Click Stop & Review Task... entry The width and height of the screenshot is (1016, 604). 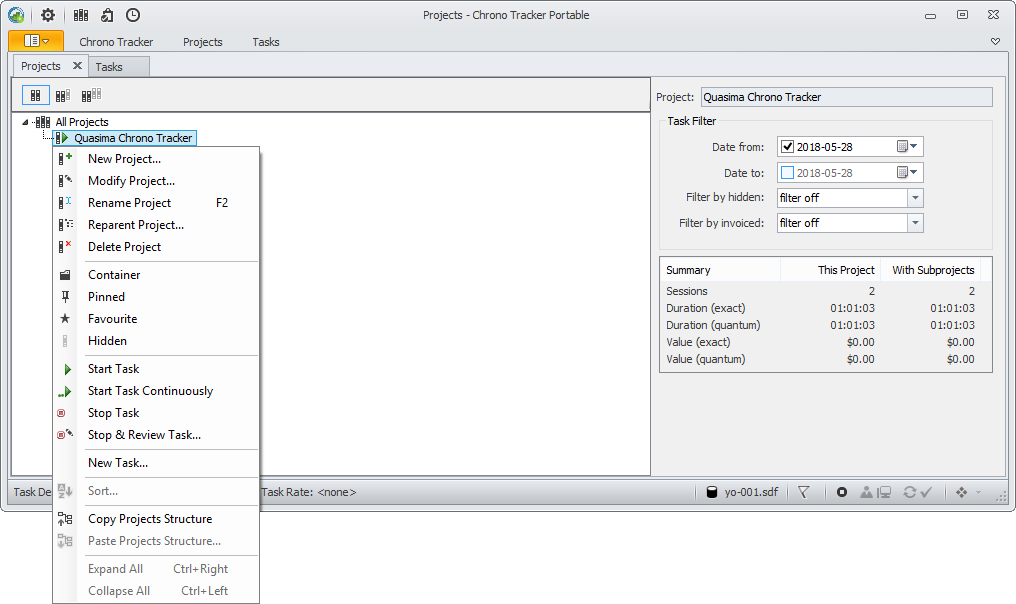pos(156,435)
